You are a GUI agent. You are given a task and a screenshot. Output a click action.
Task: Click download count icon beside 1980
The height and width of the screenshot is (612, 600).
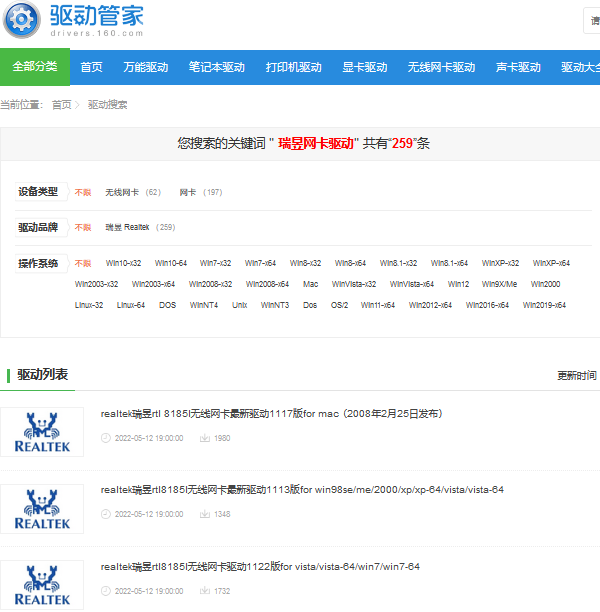pos(205,438)
